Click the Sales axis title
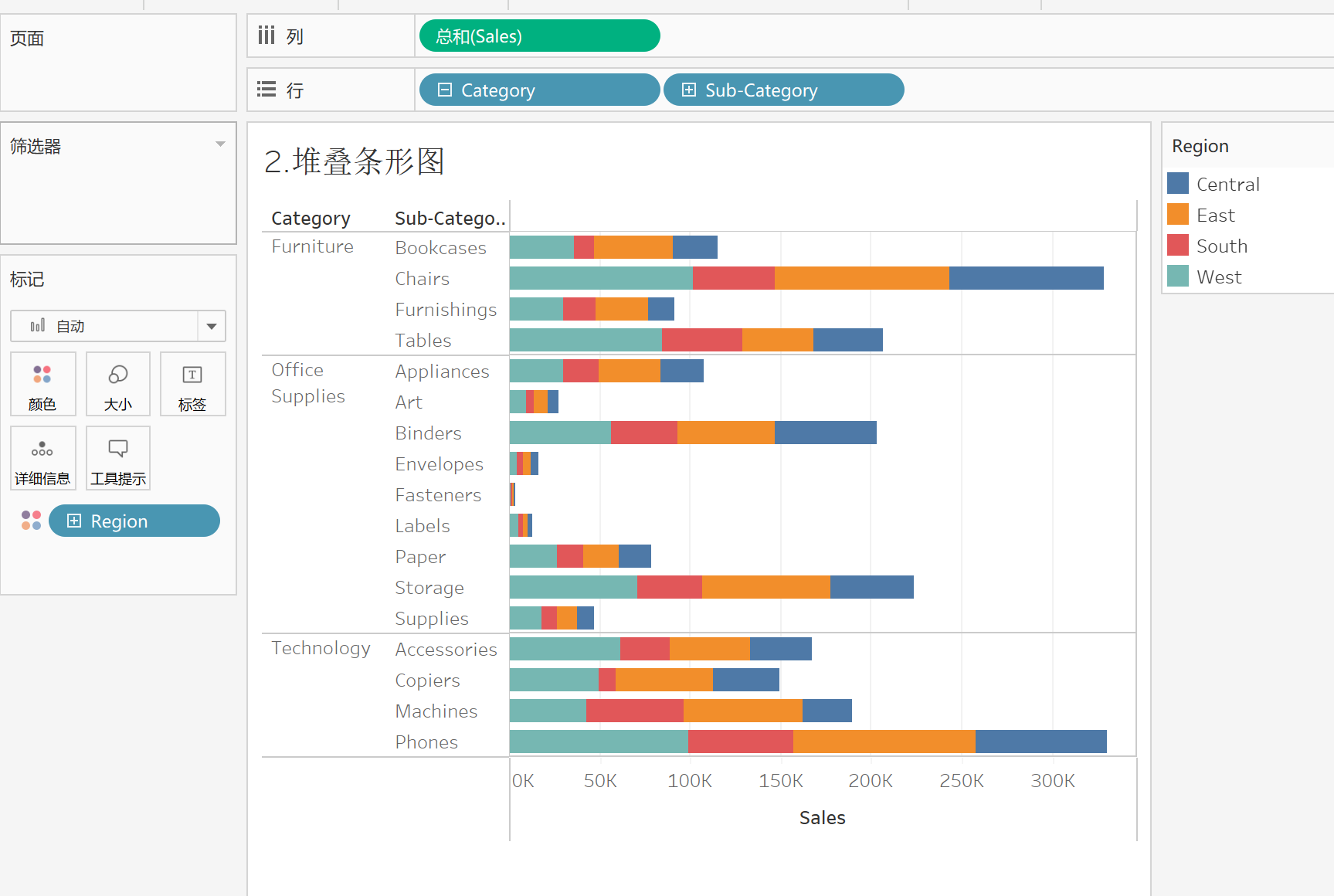The width and height of the screenshot is (1334, 896). tap(823, 817)
